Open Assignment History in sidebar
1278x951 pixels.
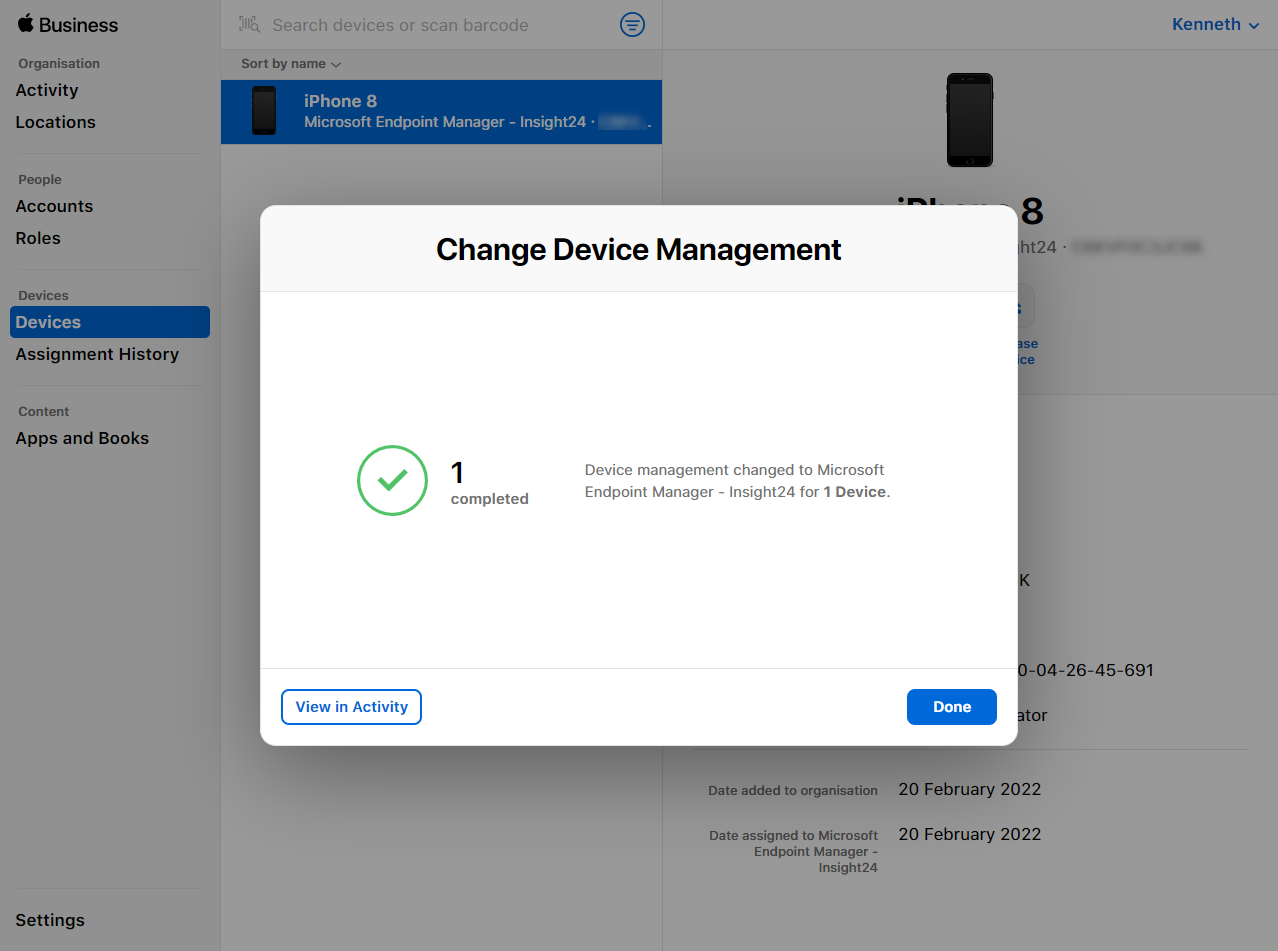[x=97, y=354]
